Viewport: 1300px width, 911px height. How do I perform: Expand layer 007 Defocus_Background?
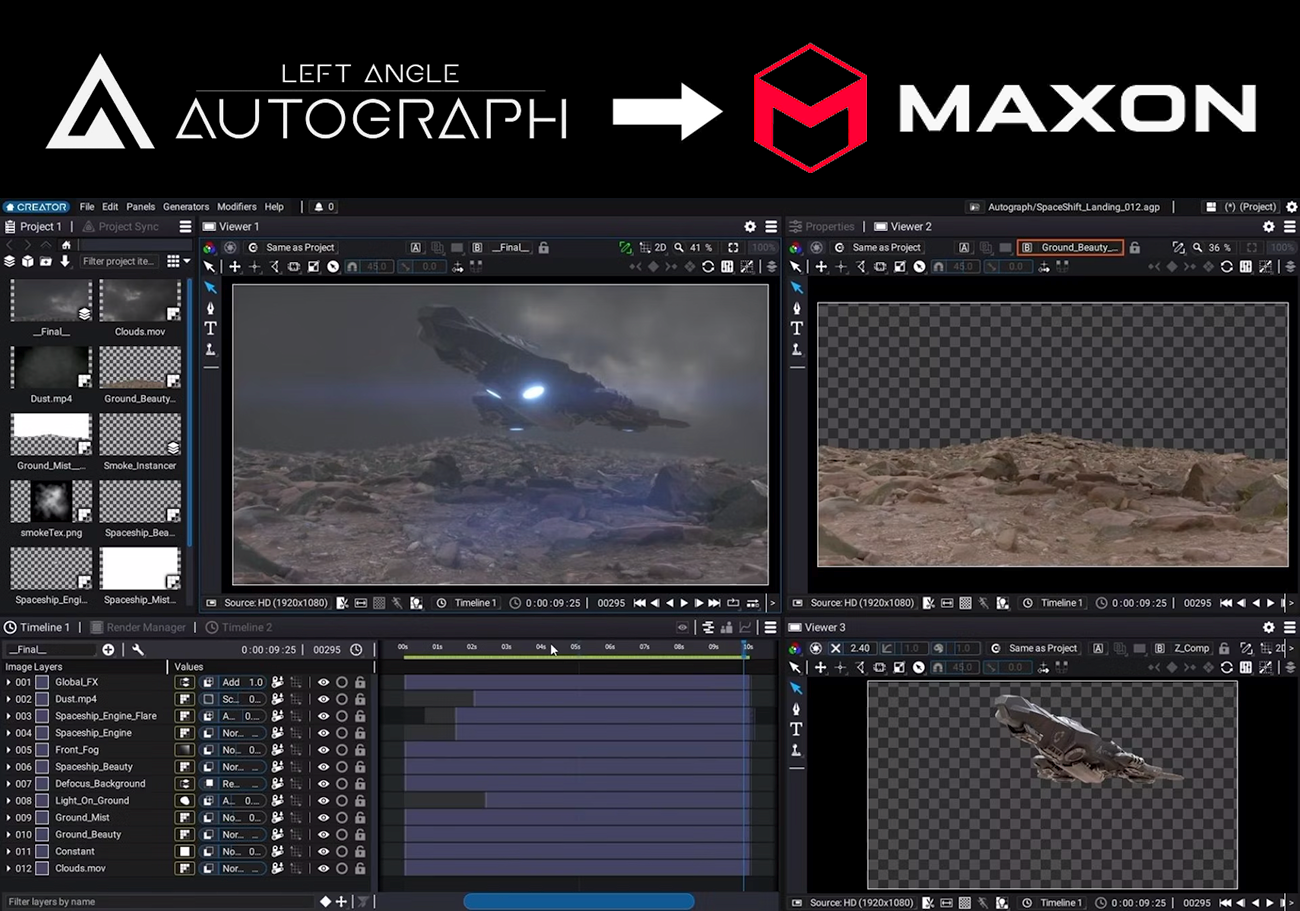click(x=8, y=784)
